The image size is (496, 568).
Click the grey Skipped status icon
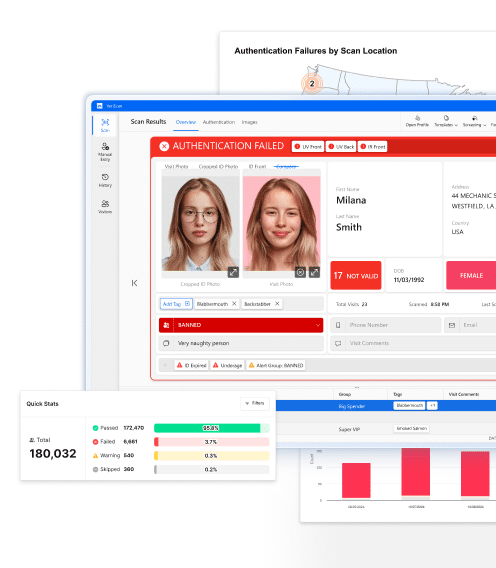tap(95, 469)
